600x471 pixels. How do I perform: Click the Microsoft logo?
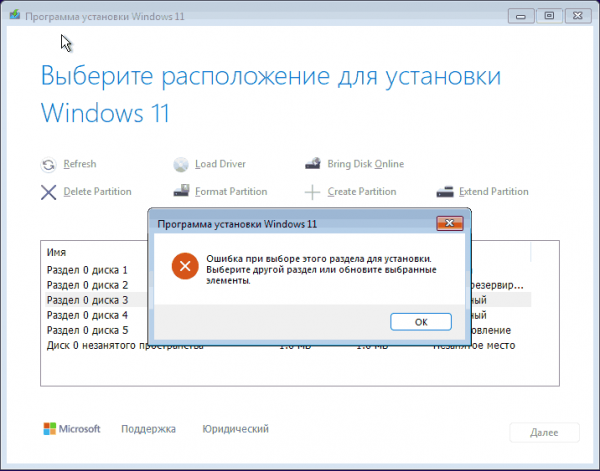[x=72, y=429]
